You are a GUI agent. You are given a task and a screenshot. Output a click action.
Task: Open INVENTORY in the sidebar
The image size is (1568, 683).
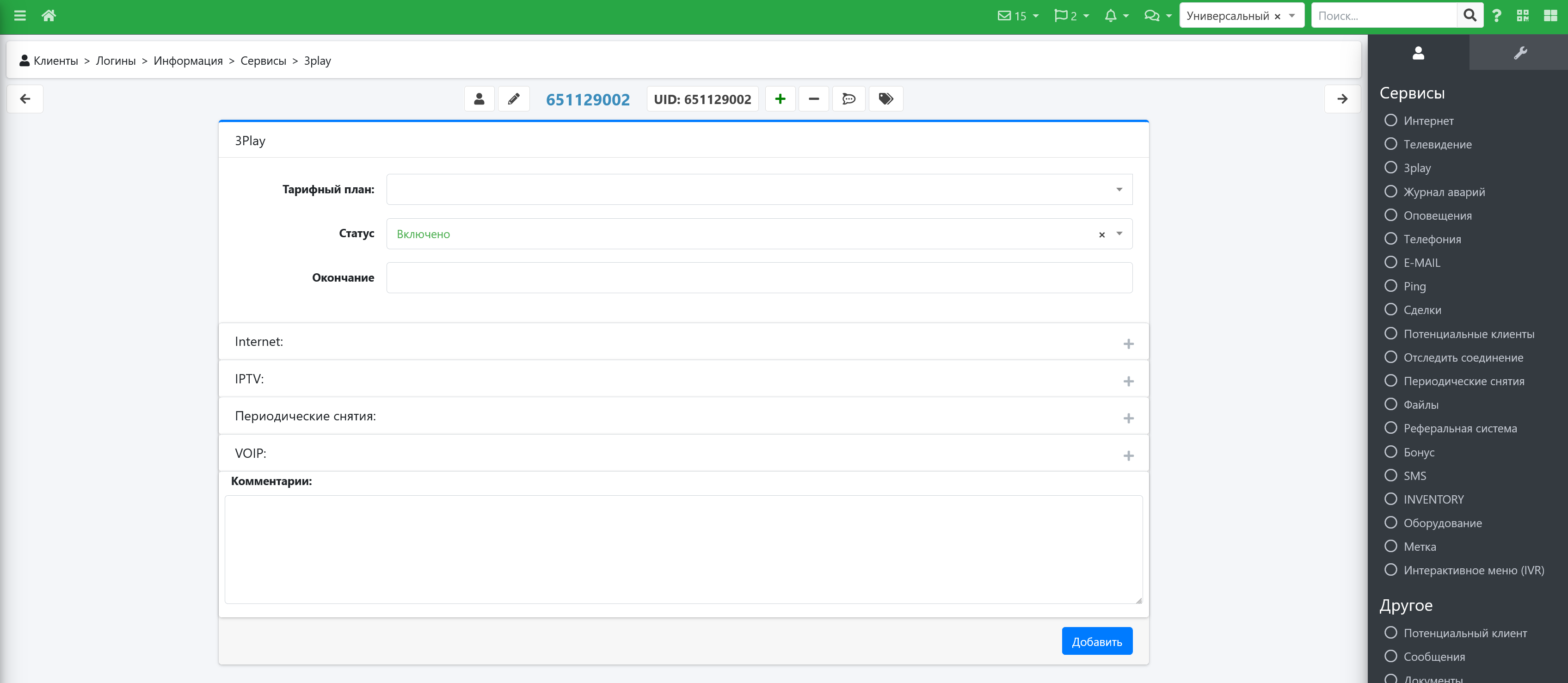point(1433,500)
